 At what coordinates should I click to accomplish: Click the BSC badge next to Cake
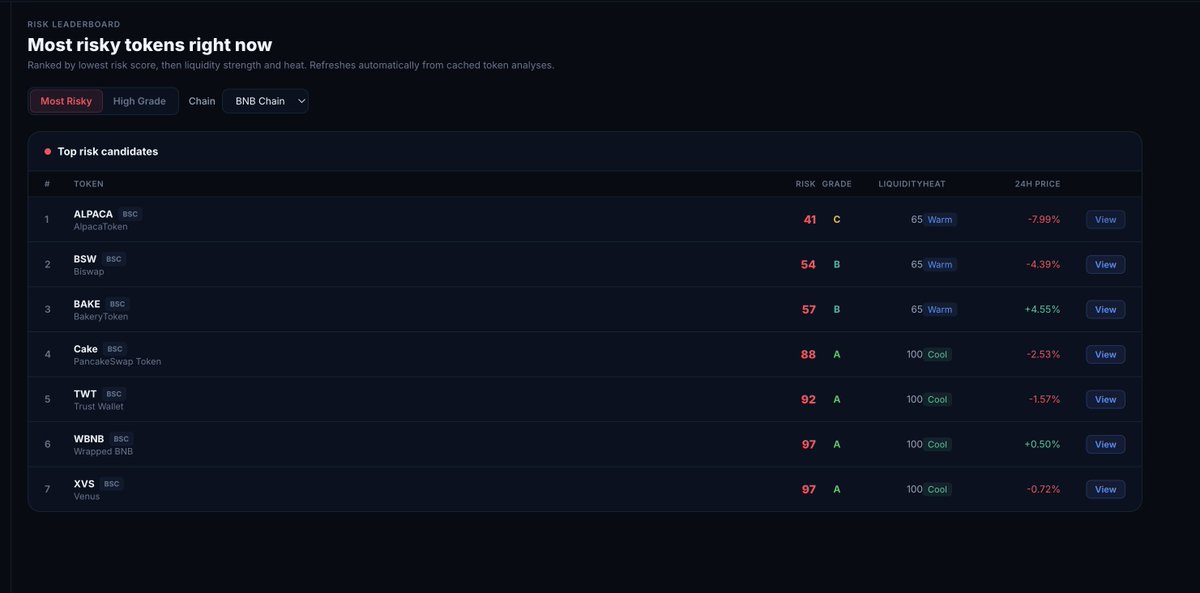115,349
